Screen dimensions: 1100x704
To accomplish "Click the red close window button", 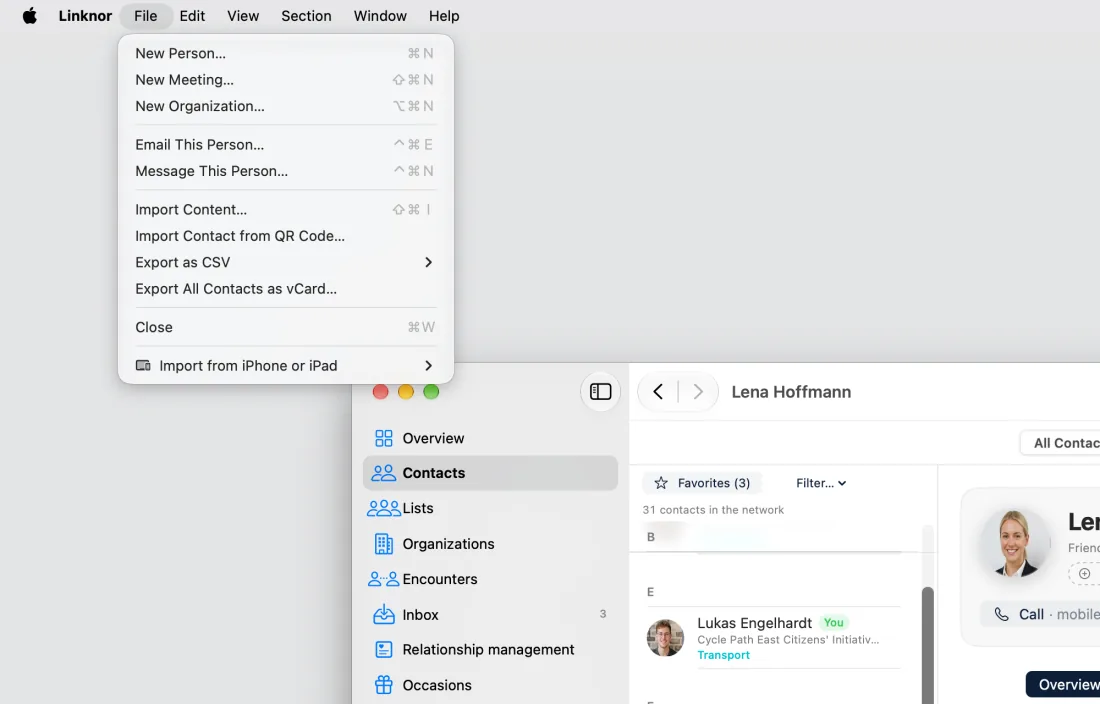I will coord(380,392).
